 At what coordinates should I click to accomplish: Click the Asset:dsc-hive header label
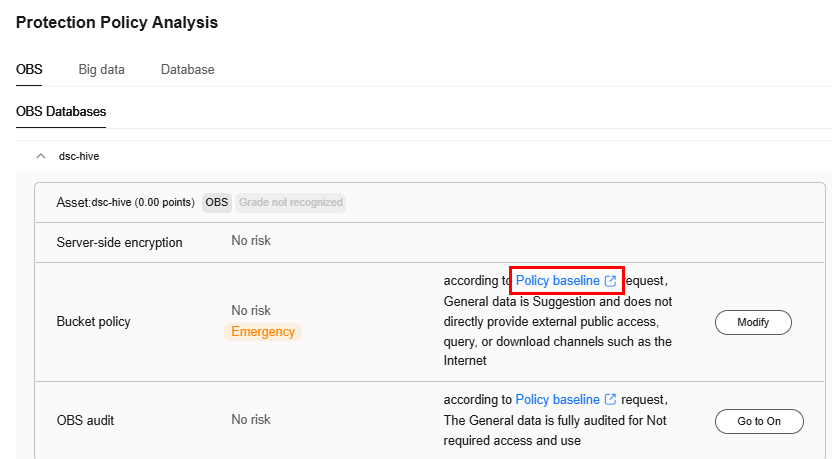pos(126,202)
